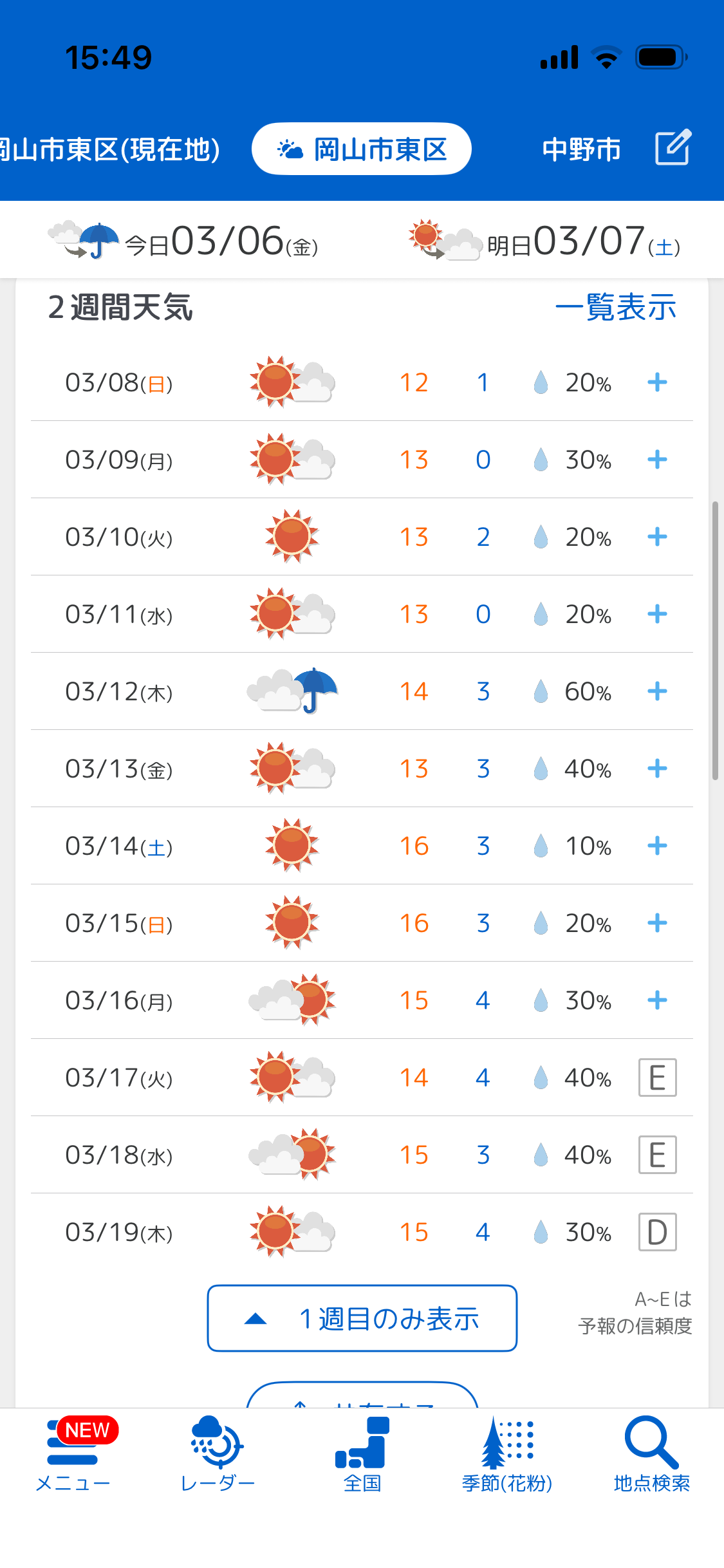724x1568 pixels.
Task: Tap the reliability D badge for 03/19
Action: 657,1232
